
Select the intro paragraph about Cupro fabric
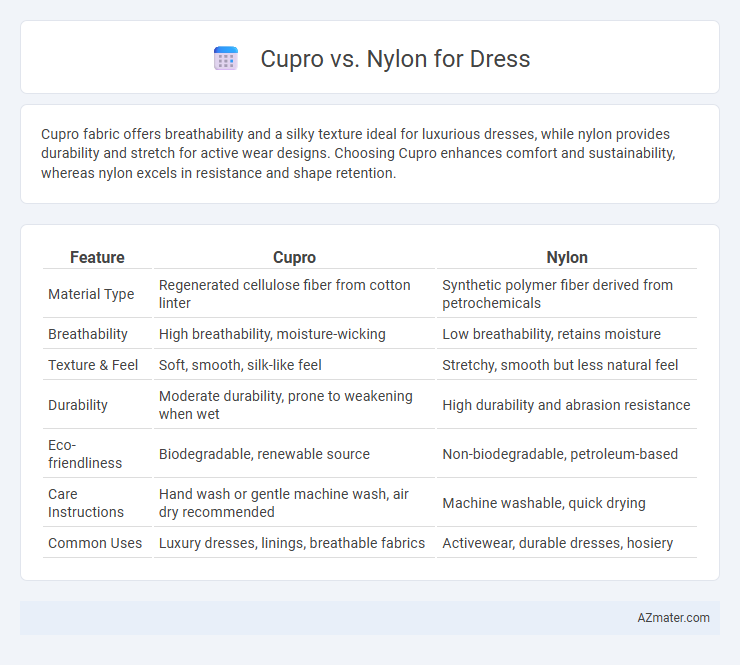tap(358, 153)
